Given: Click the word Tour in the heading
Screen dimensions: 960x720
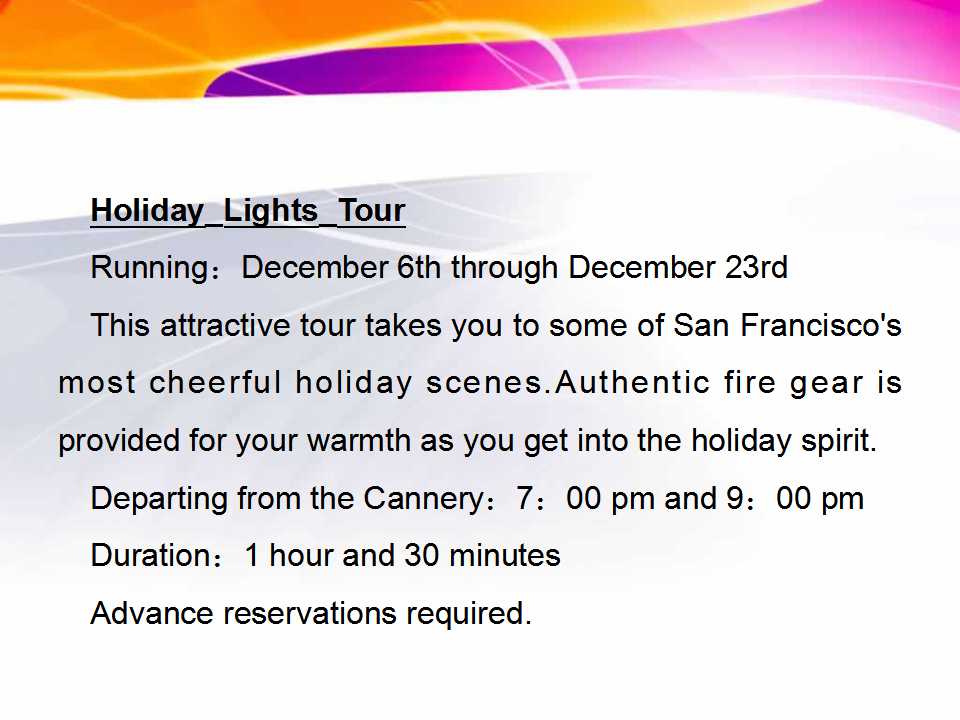Looking at the screenshot, I should tap(372, 211).
